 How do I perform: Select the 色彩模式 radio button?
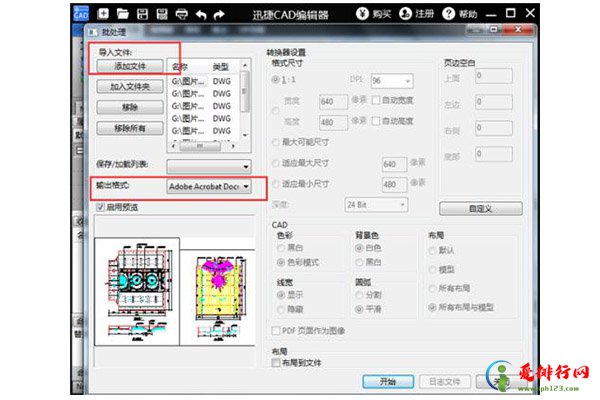tap(281, 262)
